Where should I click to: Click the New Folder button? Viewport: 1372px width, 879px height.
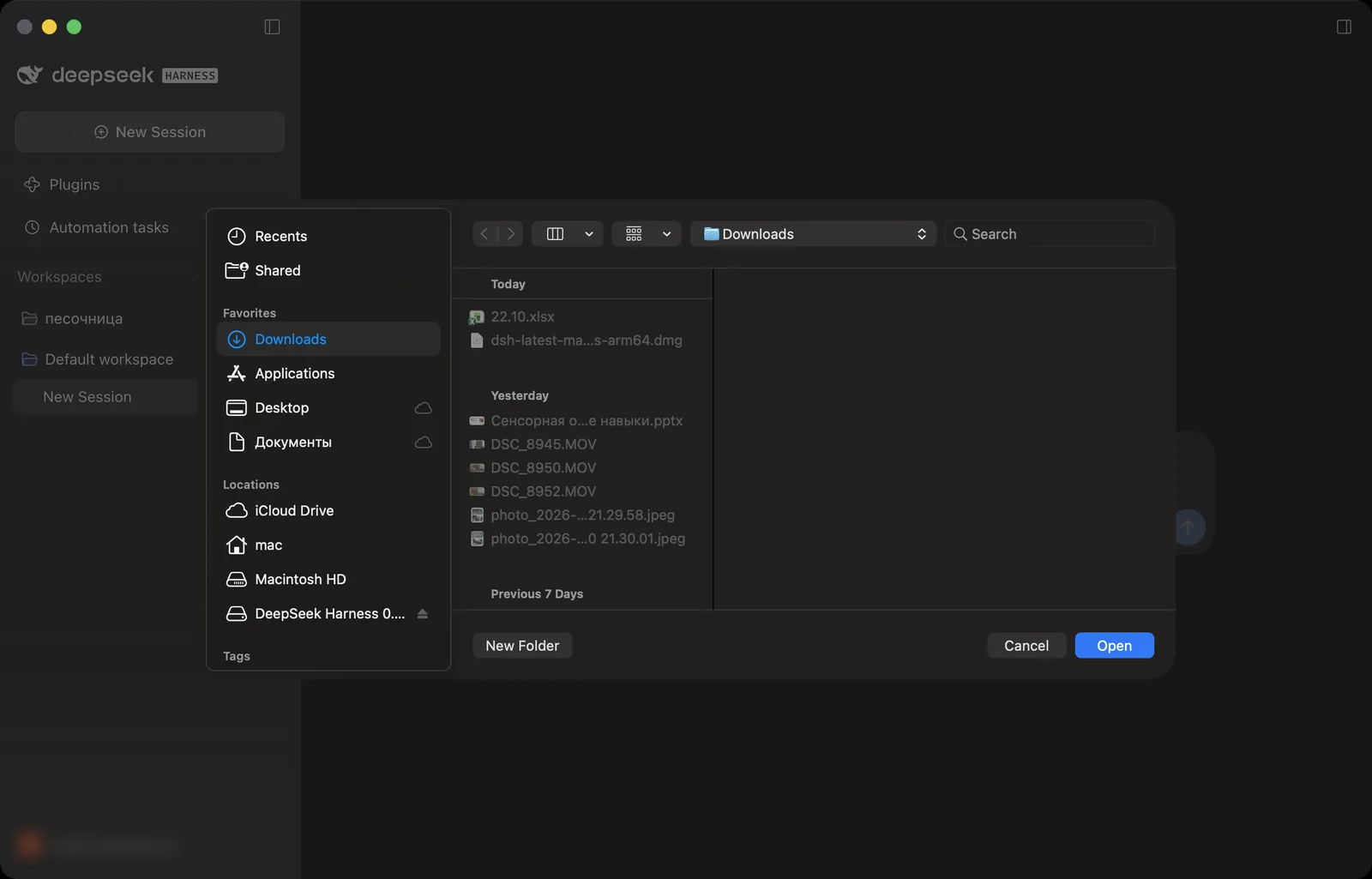coord(522,646)
